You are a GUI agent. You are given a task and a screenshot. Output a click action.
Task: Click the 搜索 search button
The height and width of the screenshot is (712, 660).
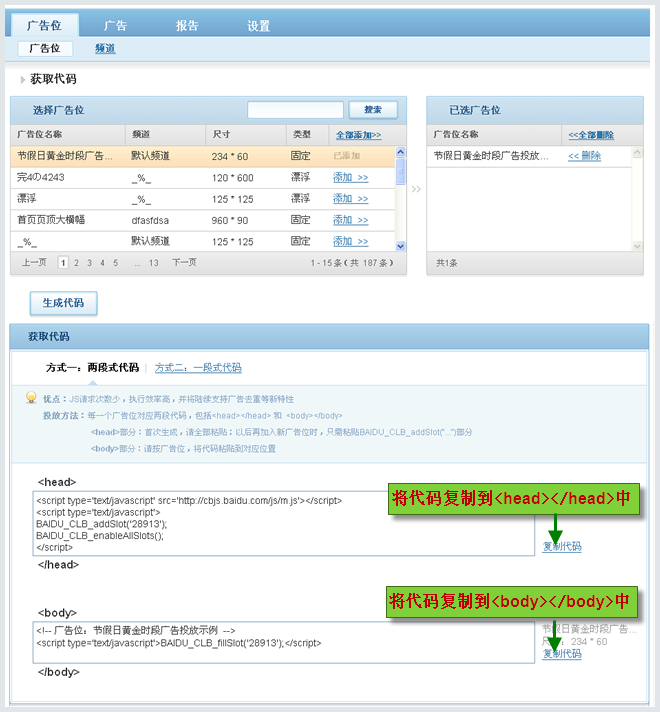(x=373, y=110)
